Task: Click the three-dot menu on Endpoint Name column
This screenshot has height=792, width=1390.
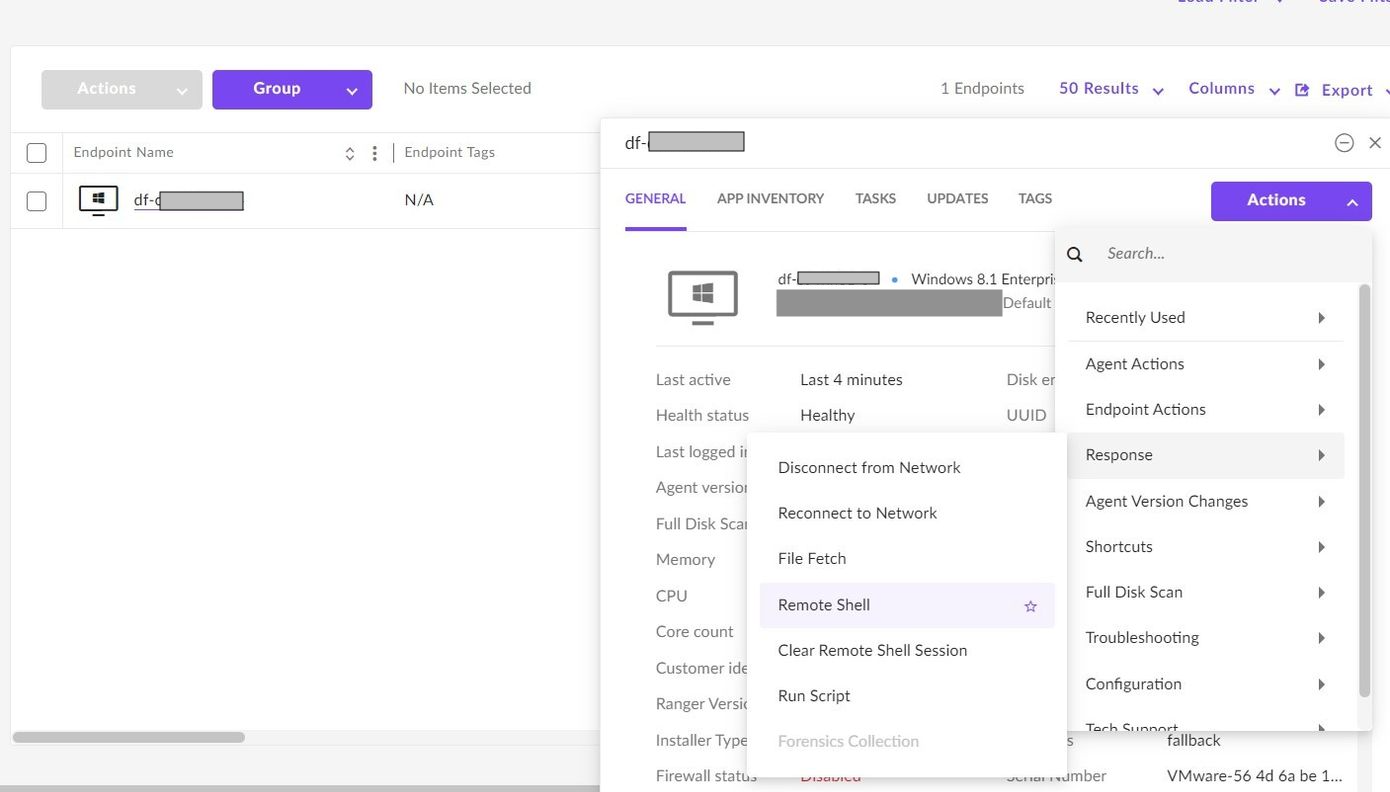Action: [374, 153]
